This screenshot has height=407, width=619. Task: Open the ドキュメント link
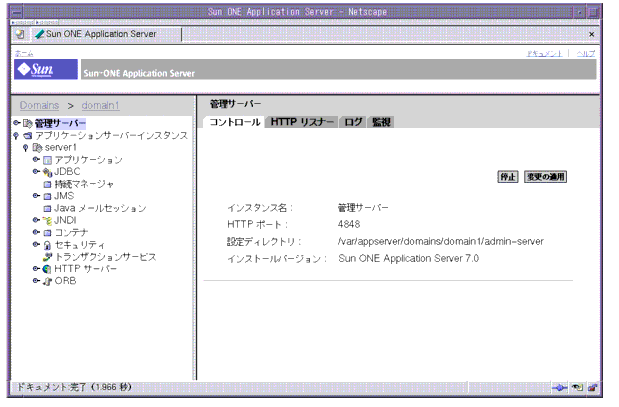point(544,54)
